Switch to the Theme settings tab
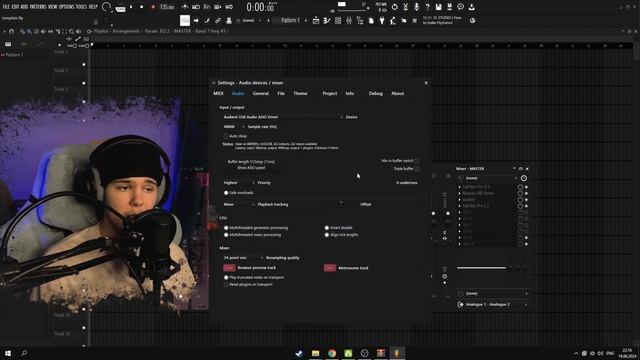This screenshot has height=360, width=640. pos(300,93)
